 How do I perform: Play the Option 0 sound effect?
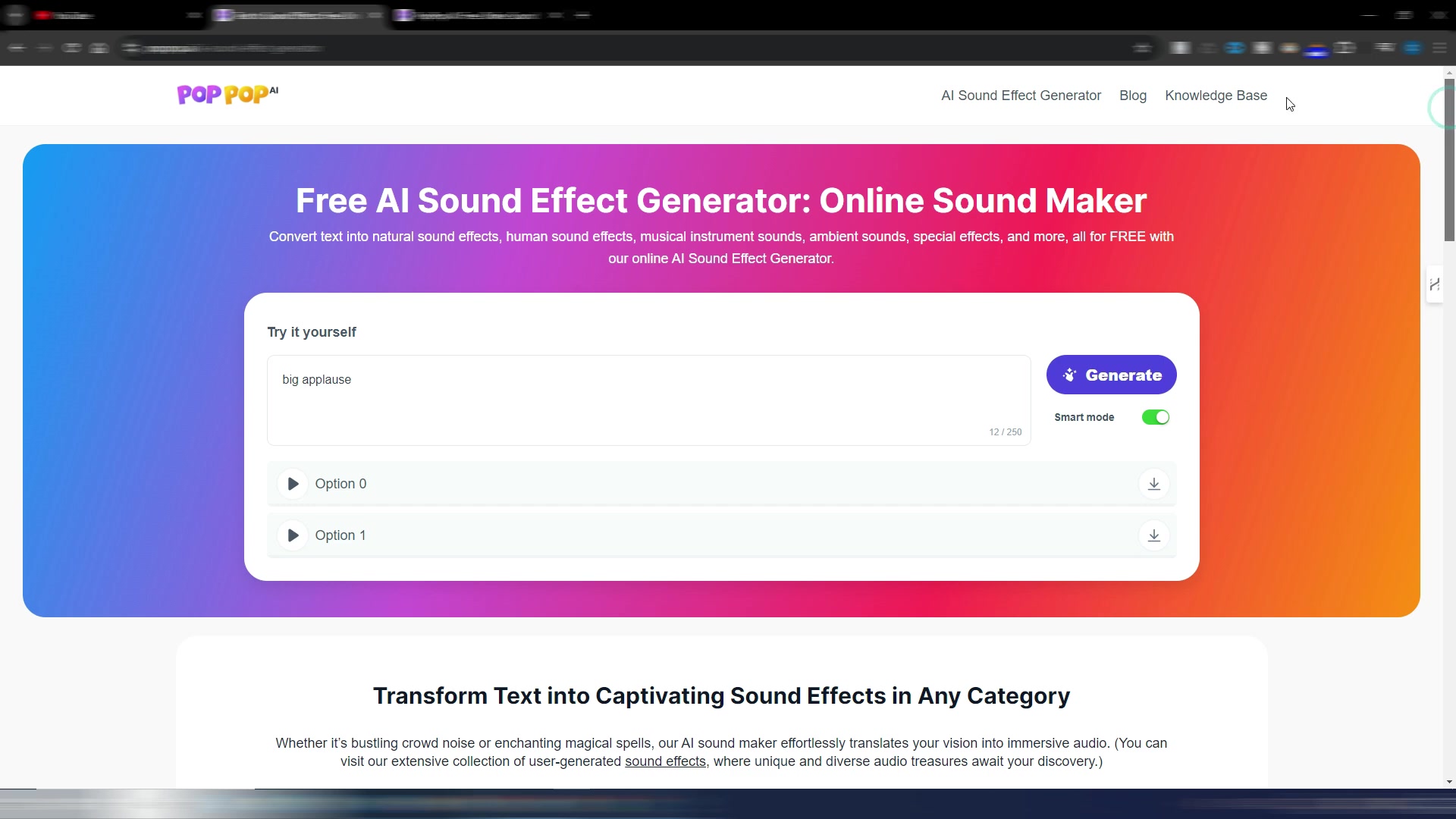[293, 484]
